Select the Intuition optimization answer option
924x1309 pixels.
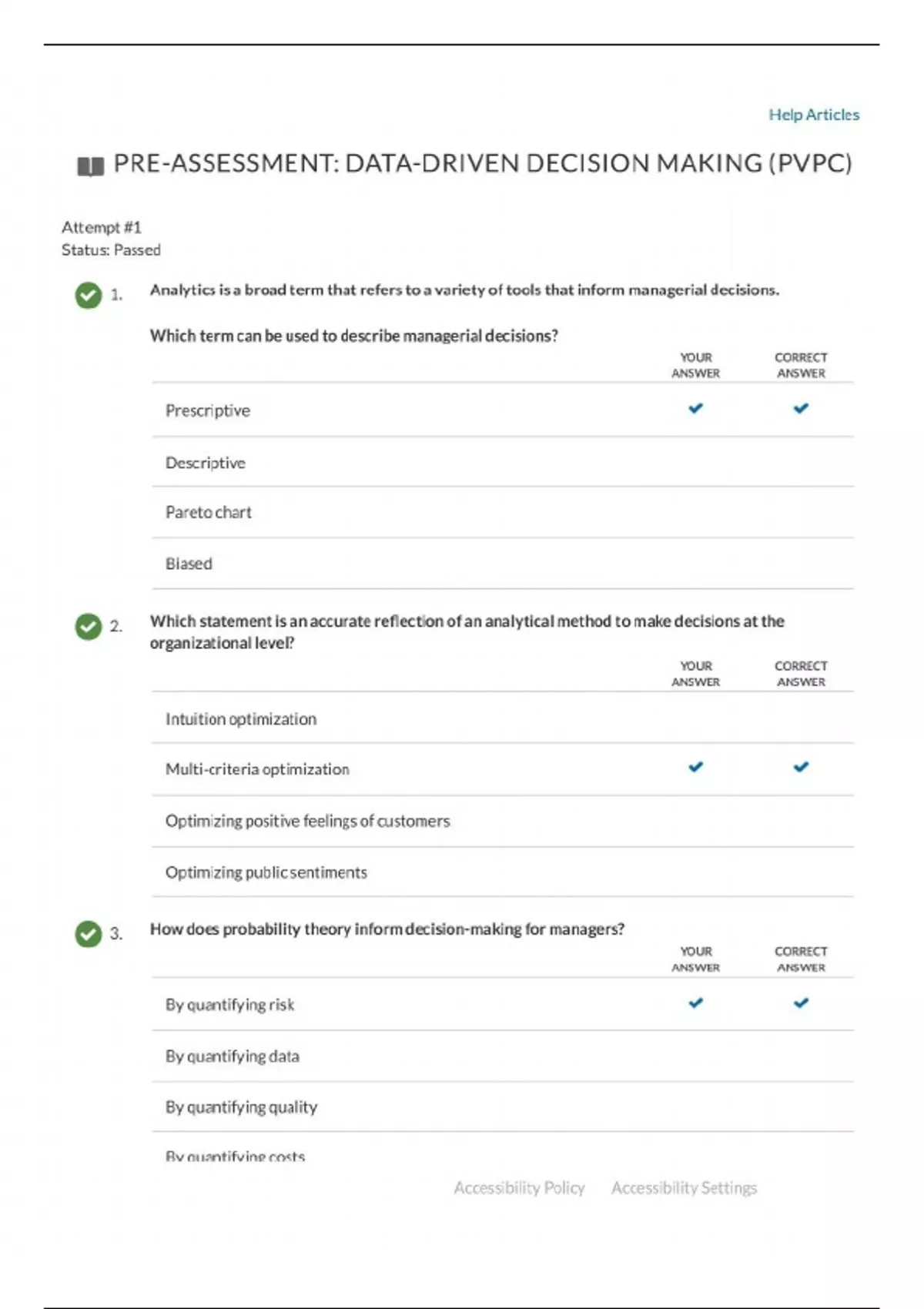241,718
